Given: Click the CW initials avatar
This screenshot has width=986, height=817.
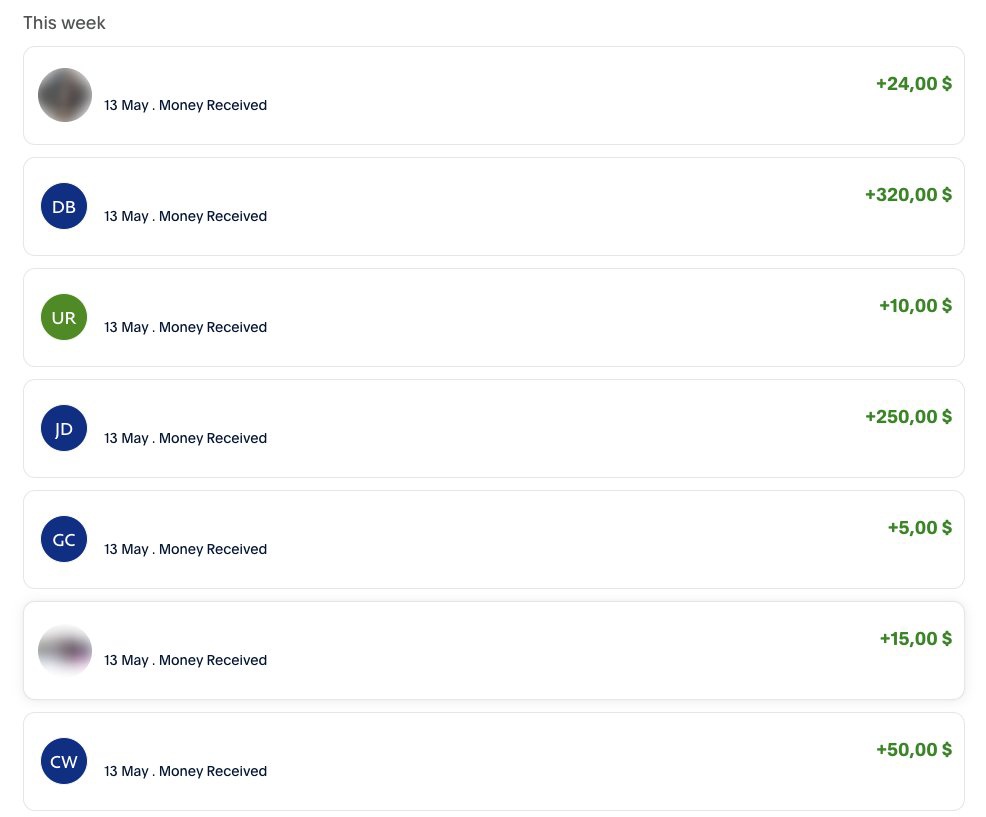Looking at the screenshot, I should [64, 762].
